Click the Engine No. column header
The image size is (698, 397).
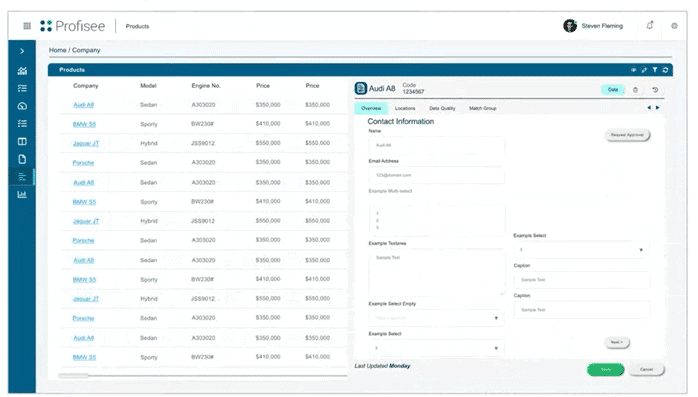[x=206, y=85]
